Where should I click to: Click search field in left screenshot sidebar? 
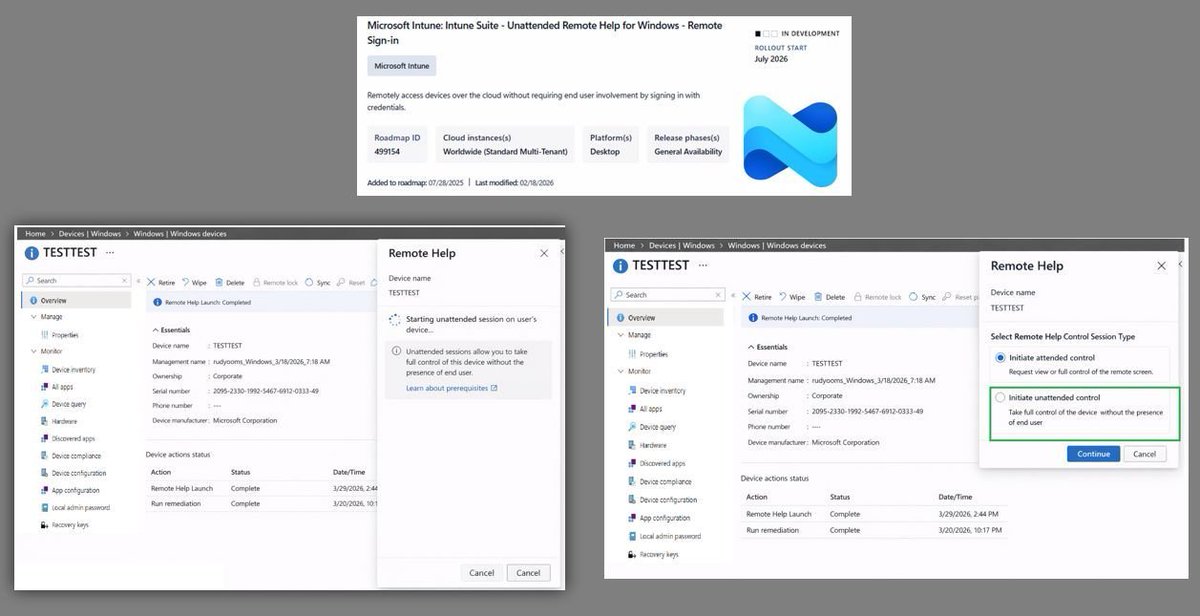pos(76,281)
